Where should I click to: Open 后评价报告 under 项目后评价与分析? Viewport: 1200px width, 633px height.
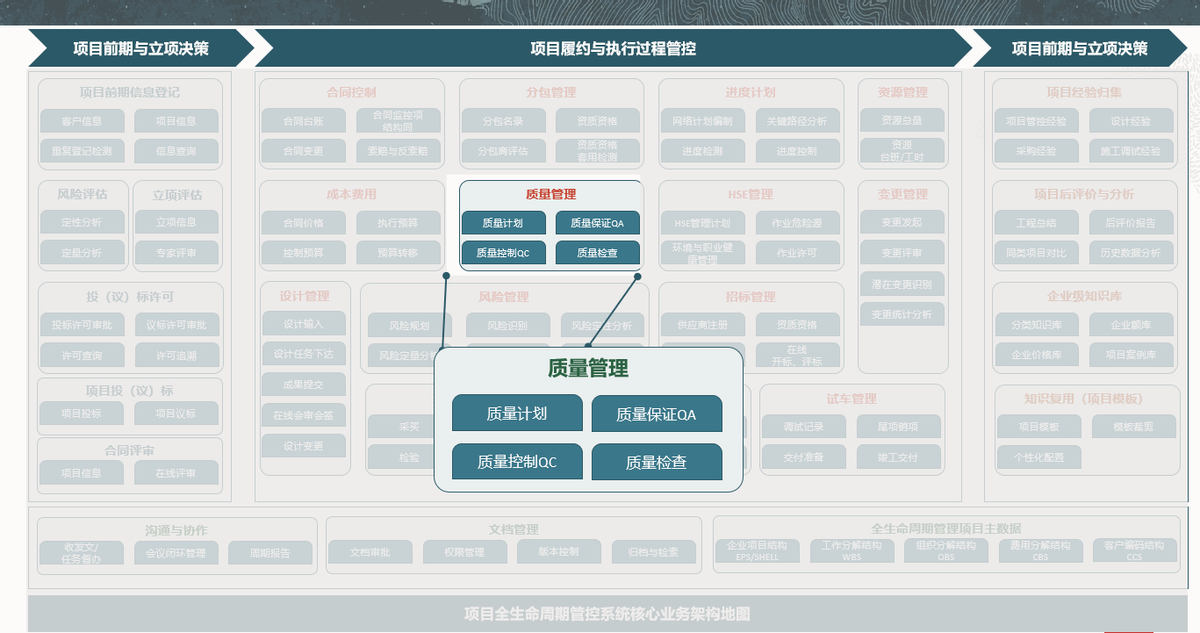pyautogui.click(x=1130, y=223)
